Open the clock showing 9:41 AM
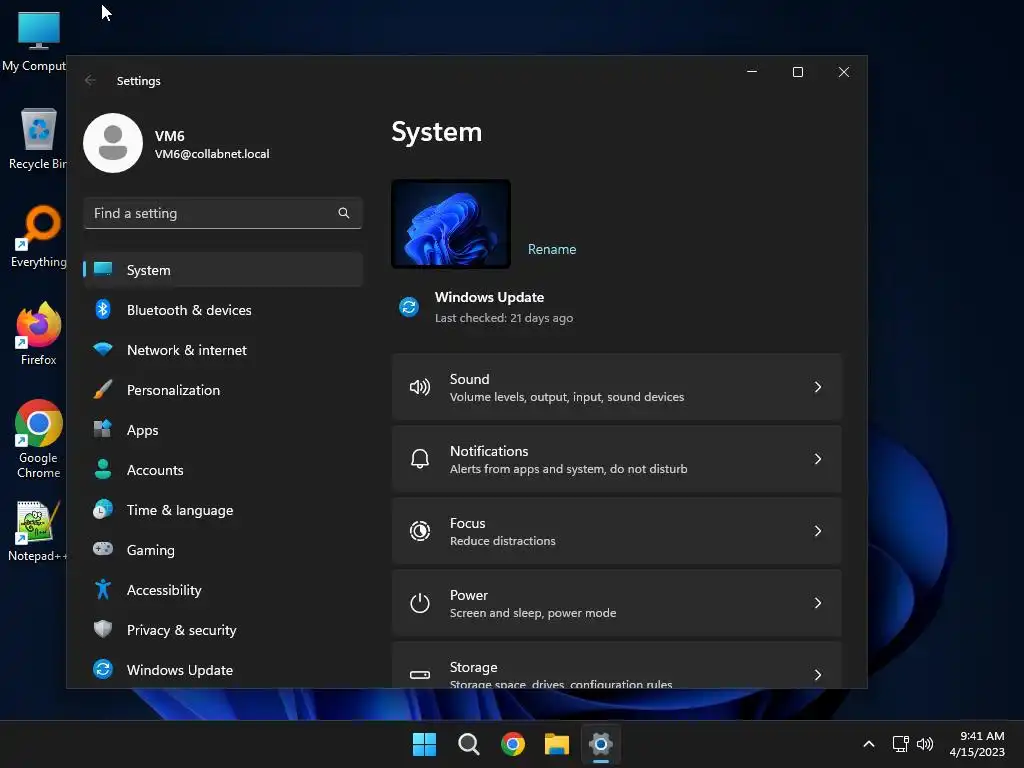The height and width of the screenshot is (768, 1024). pyautogui.click(x=977, y=744)
